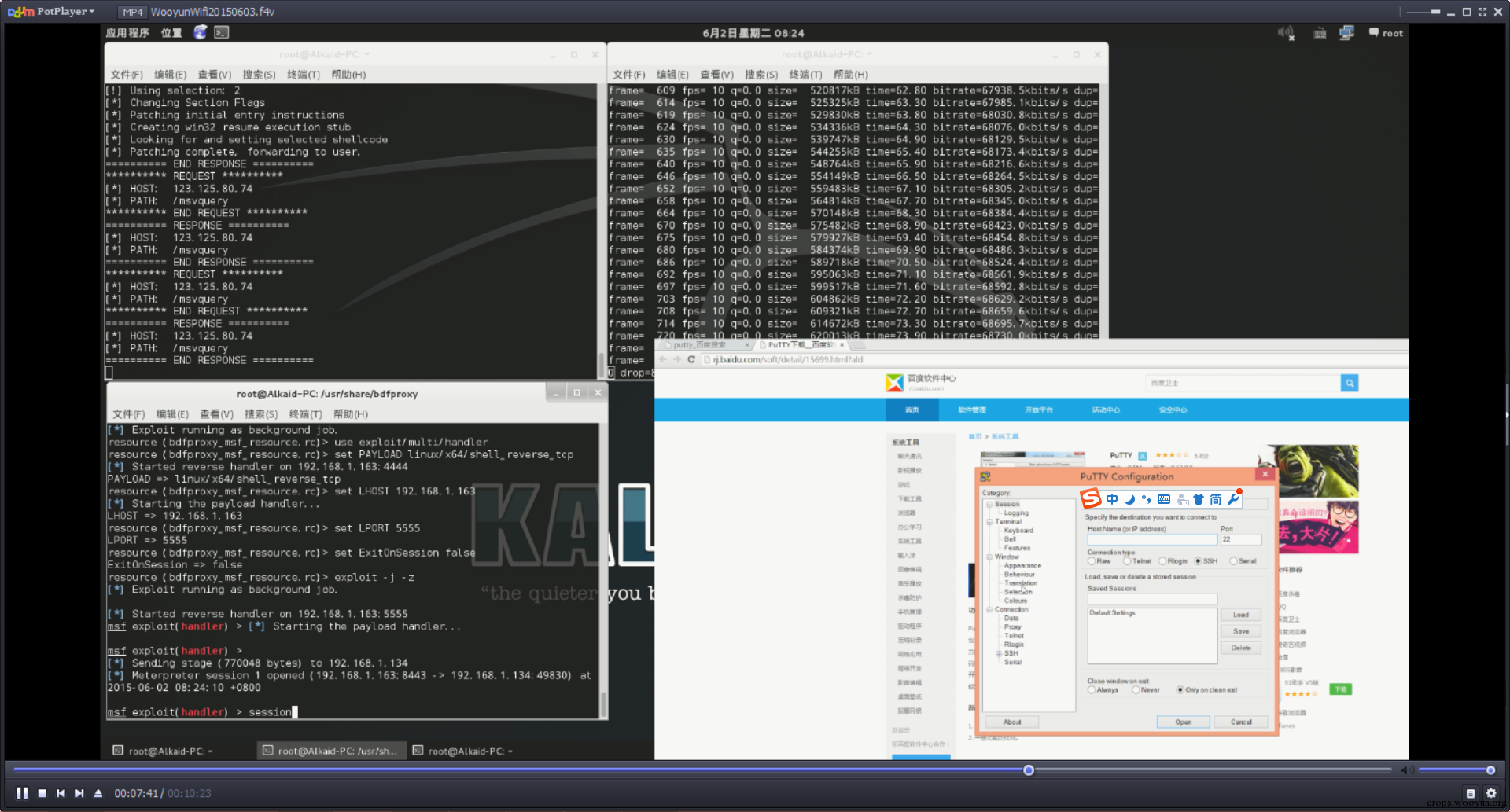This screenshot has height=812, width=1510.
Task: Collapse the Window tree node in PuTTY
Action: (x=989, y=557)
